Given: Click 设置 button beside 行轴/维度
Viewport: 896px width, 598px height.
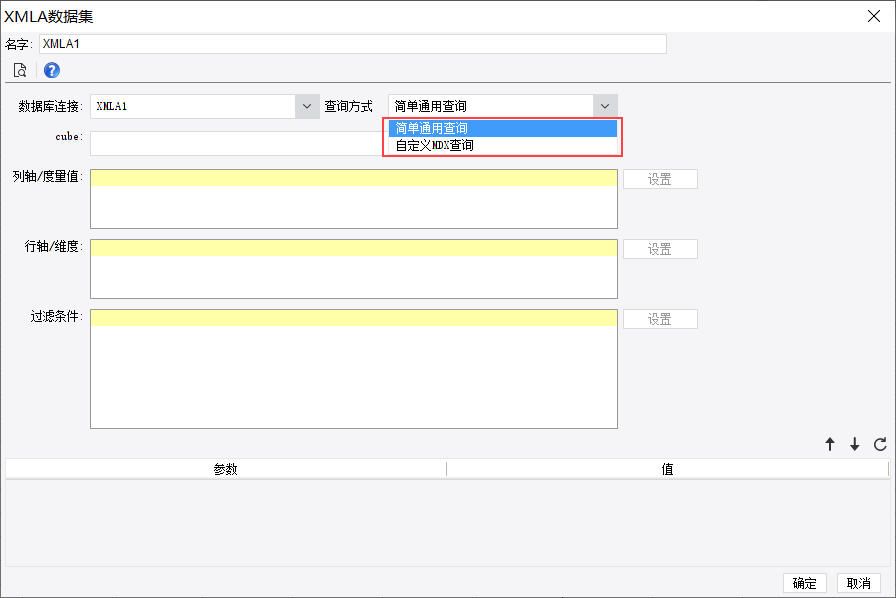Looking at the screenshot, I should (x=660, y=249).
